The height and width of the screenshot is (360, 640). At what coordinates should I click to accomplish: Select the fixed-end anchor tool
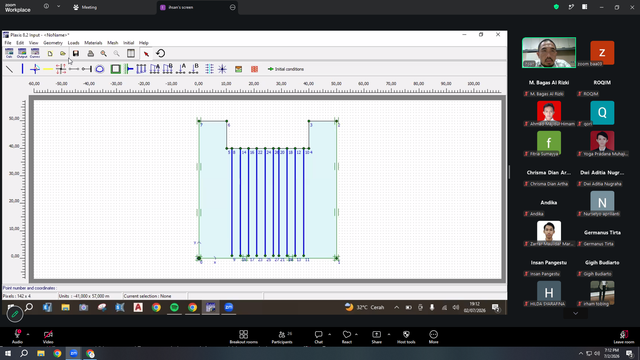[87, 69]
